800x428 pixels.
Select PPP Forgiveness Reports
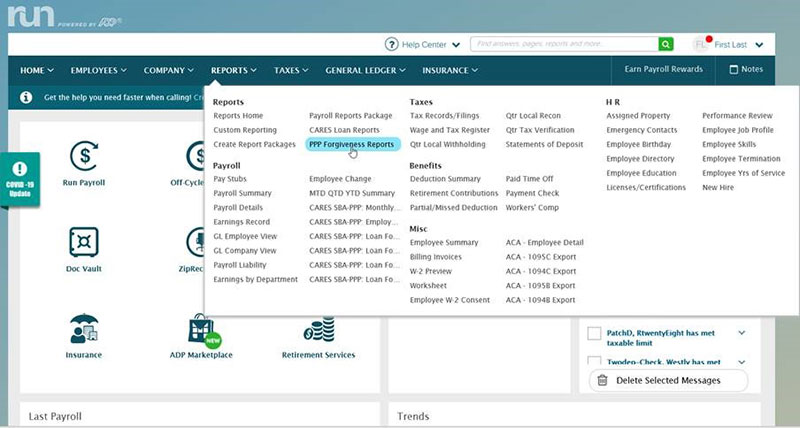point(352,144)
